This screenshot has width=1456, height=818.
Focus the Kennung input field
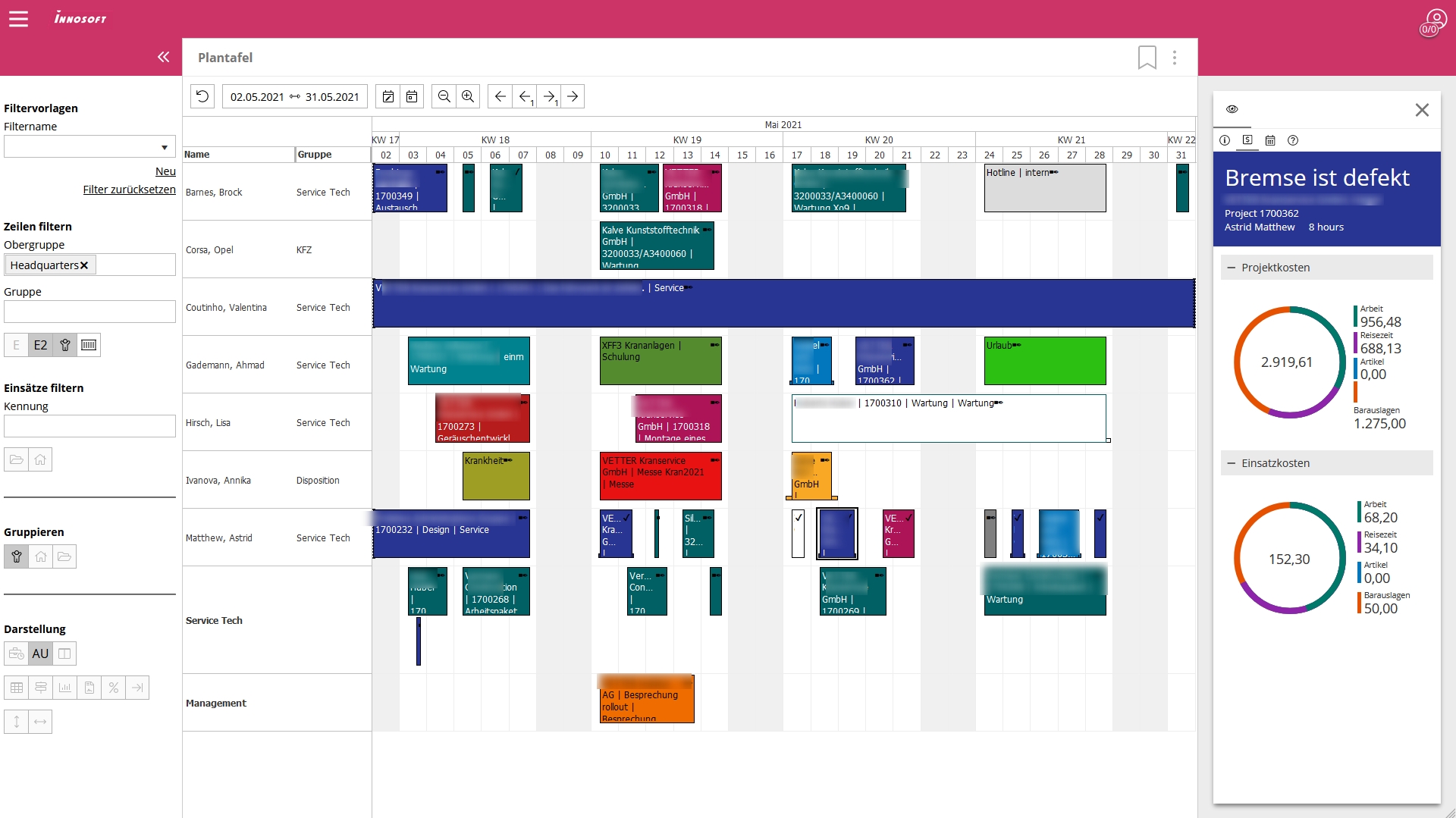click(89, 426)
